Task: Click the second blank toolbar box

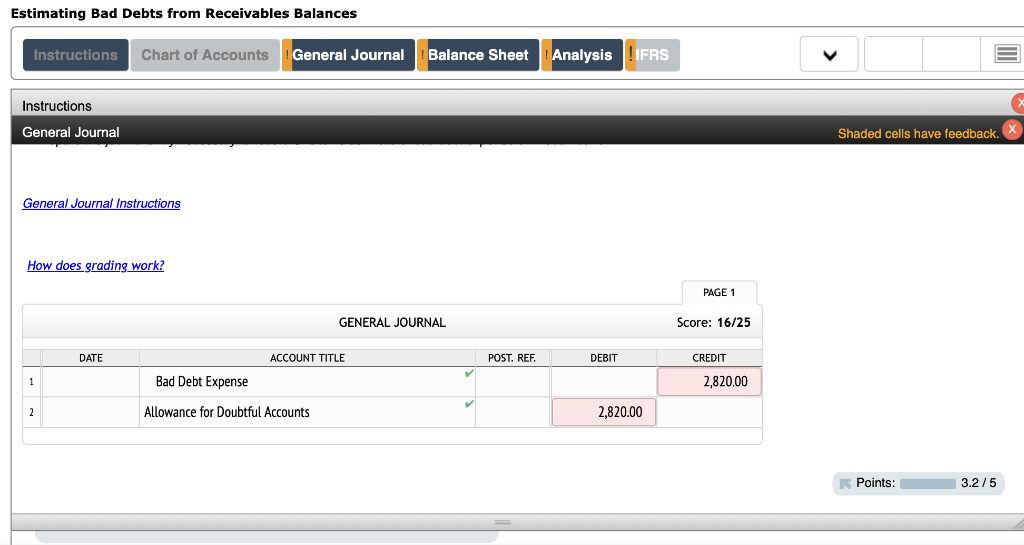Action: (x=952, y=55)
